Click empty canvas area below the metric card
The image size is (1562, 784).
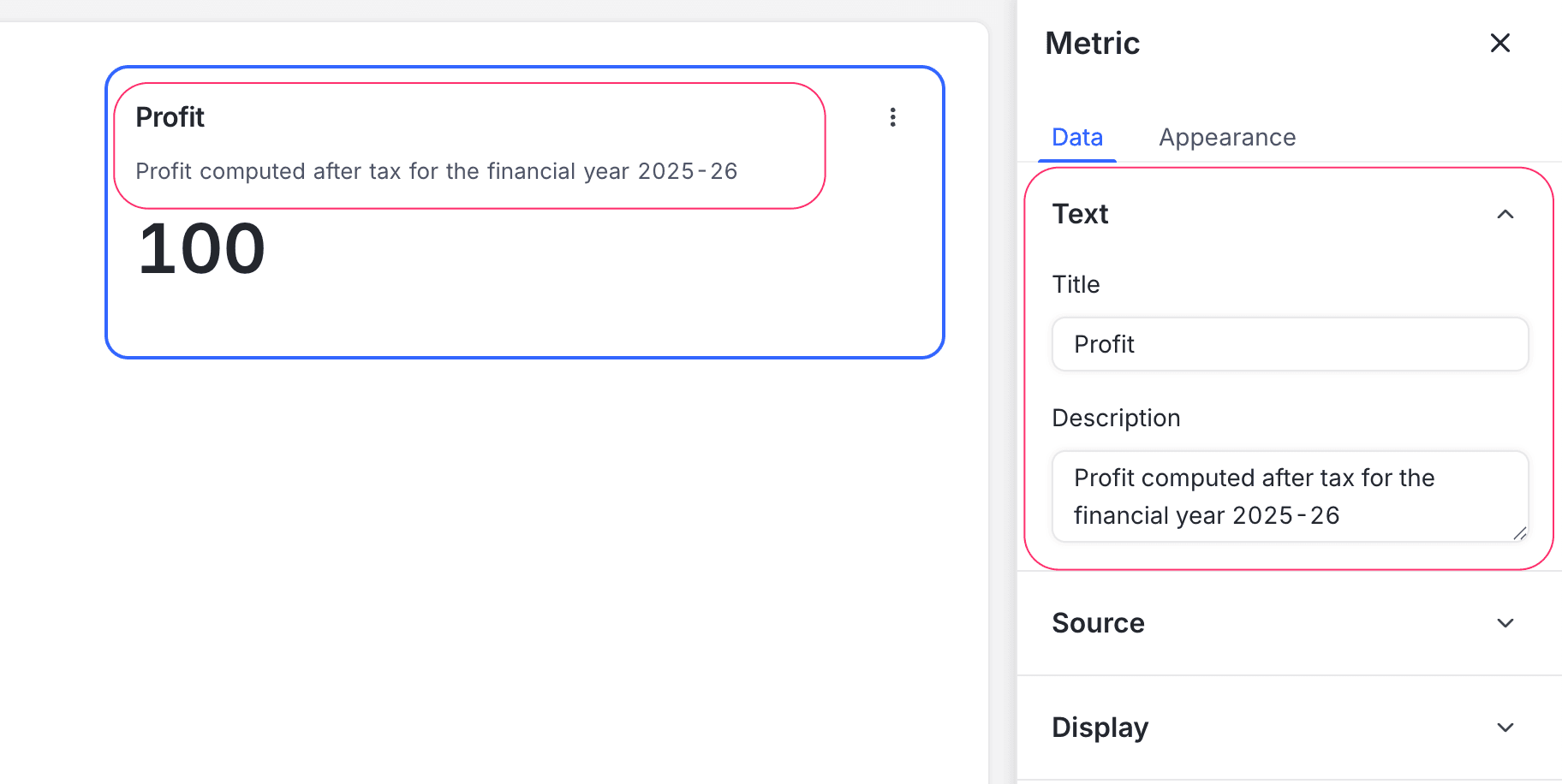click(514, 556)
